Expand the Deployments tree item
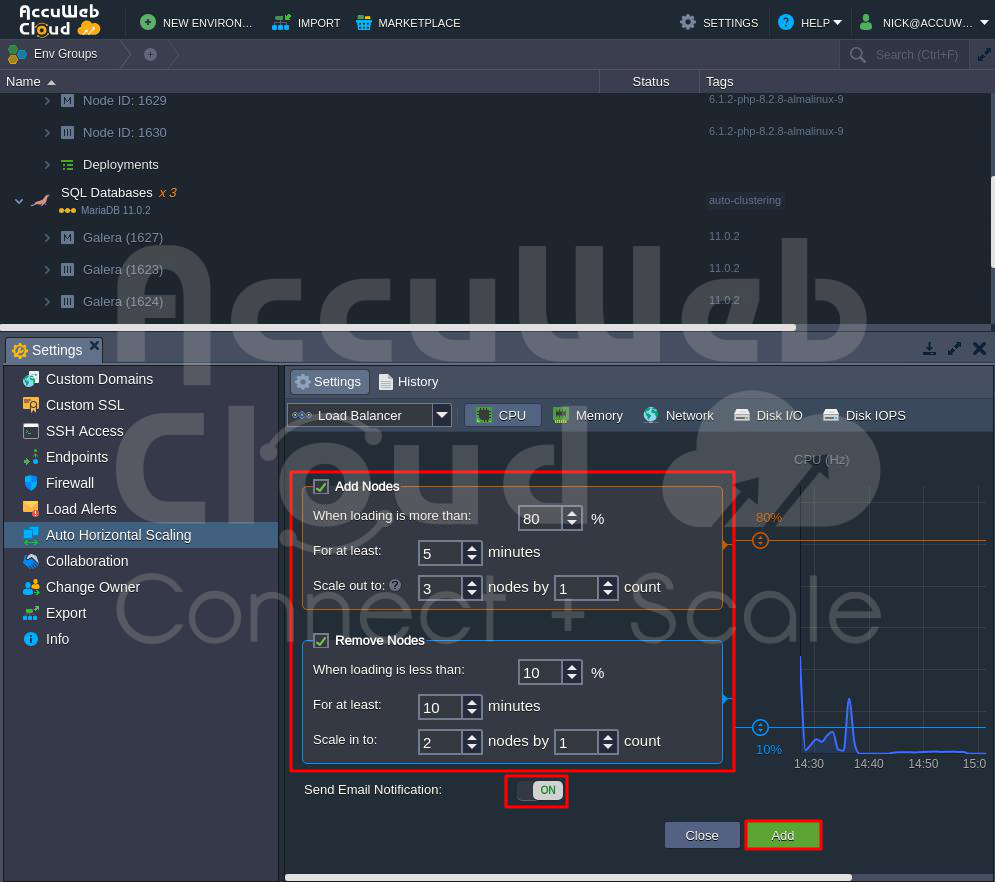995x882 pixels. (47, 164)
